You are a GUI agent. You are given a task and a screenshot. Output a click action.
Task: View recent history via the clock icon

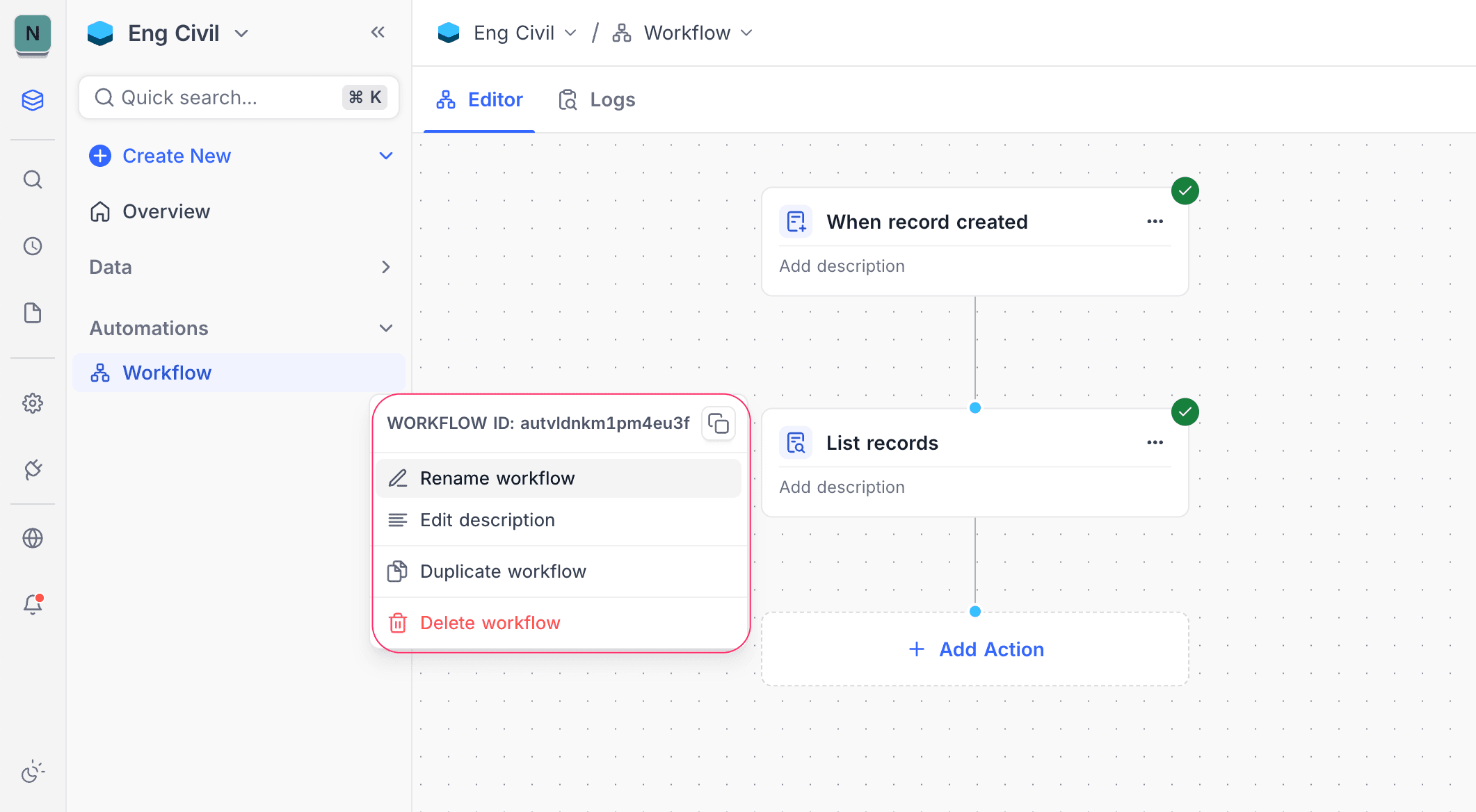pos(33,245)
